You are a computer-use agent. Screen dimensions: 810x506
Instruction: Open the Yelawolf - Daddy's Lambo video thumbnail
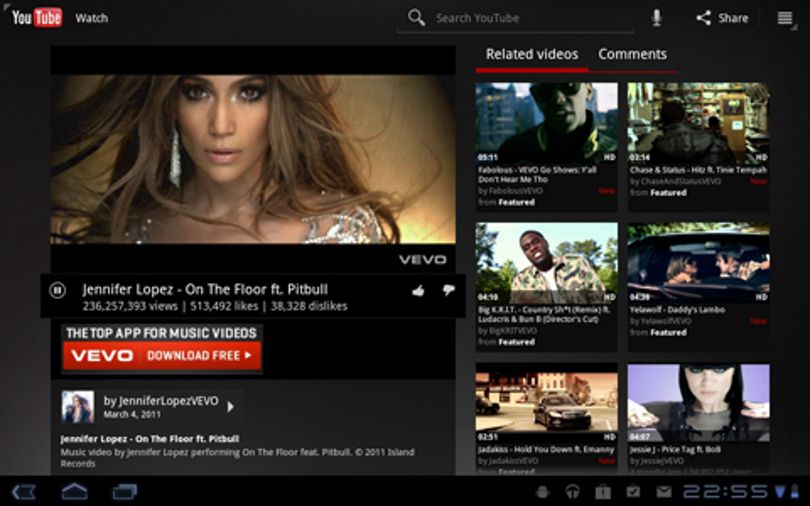point(698,262)
